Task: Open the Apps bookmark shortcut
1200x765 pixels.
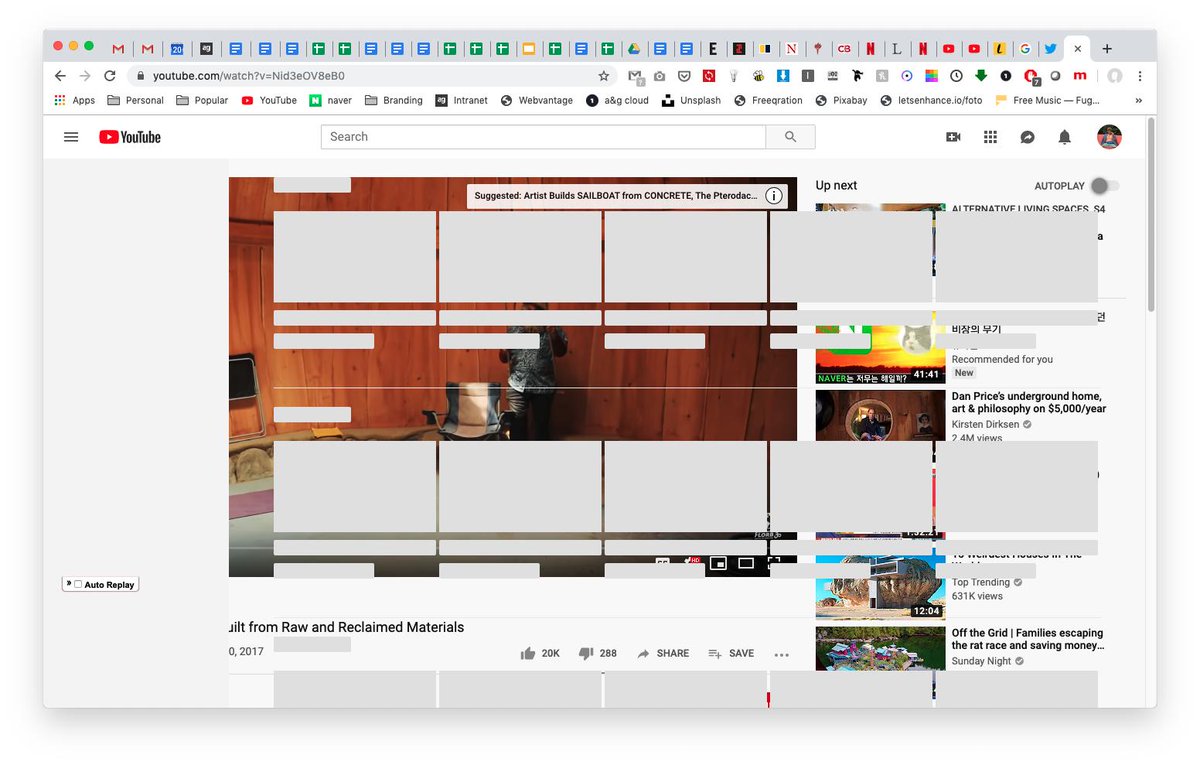Action: (74, 100)
